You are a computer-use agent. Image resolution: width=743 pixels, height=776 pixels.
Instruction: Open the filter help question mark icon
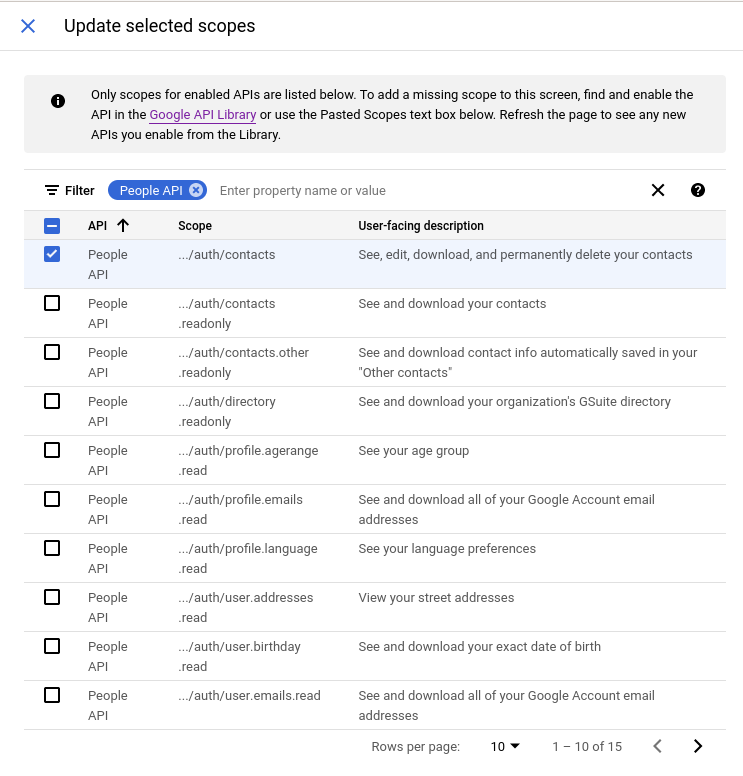[x=698, y=190]
